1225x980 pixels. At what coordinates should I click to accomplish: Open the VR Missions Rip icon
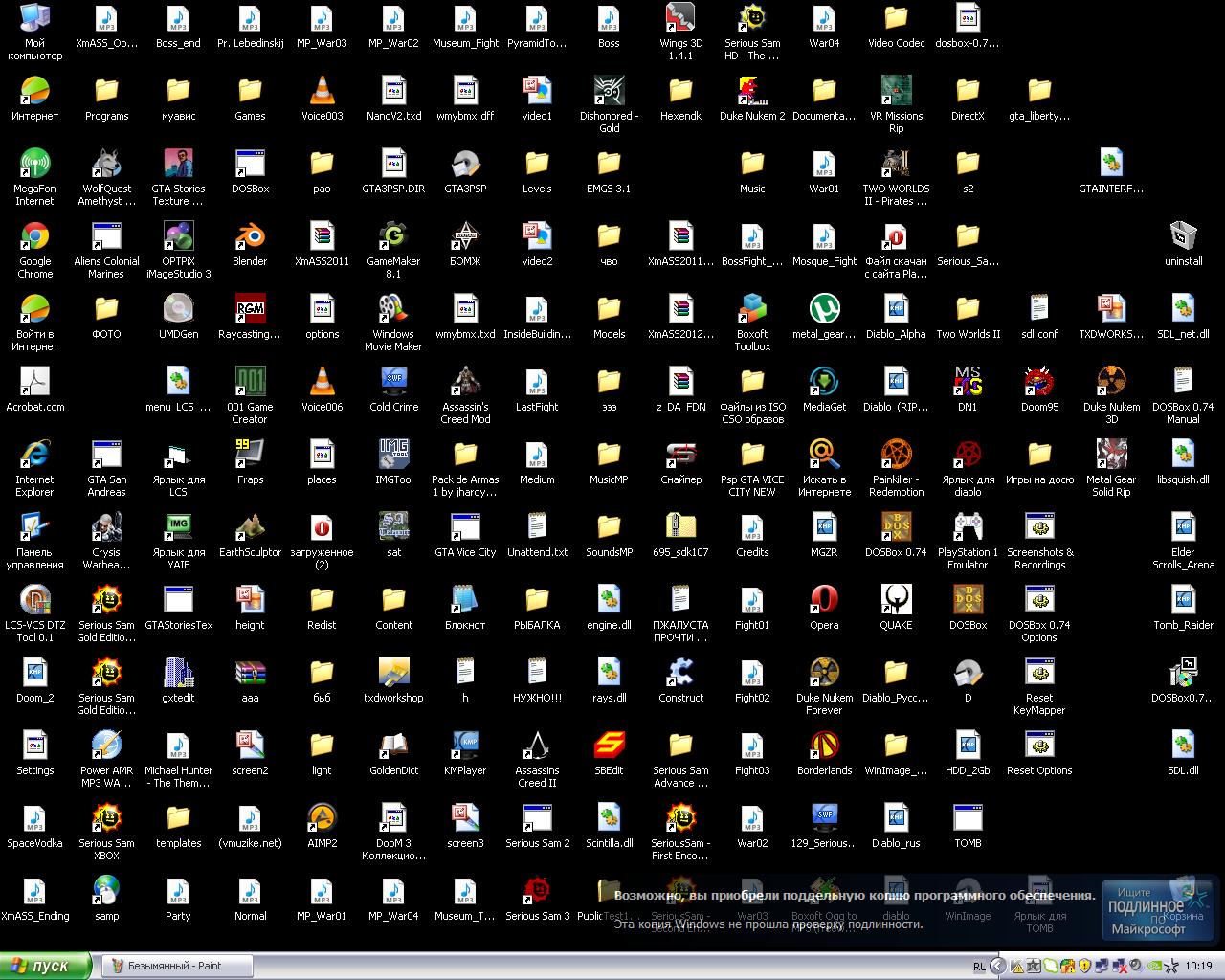pos(896,90)
